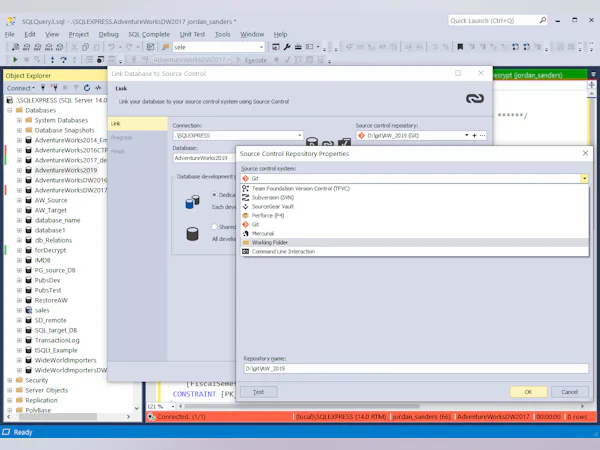Click the Test button

tap(259, 392)
